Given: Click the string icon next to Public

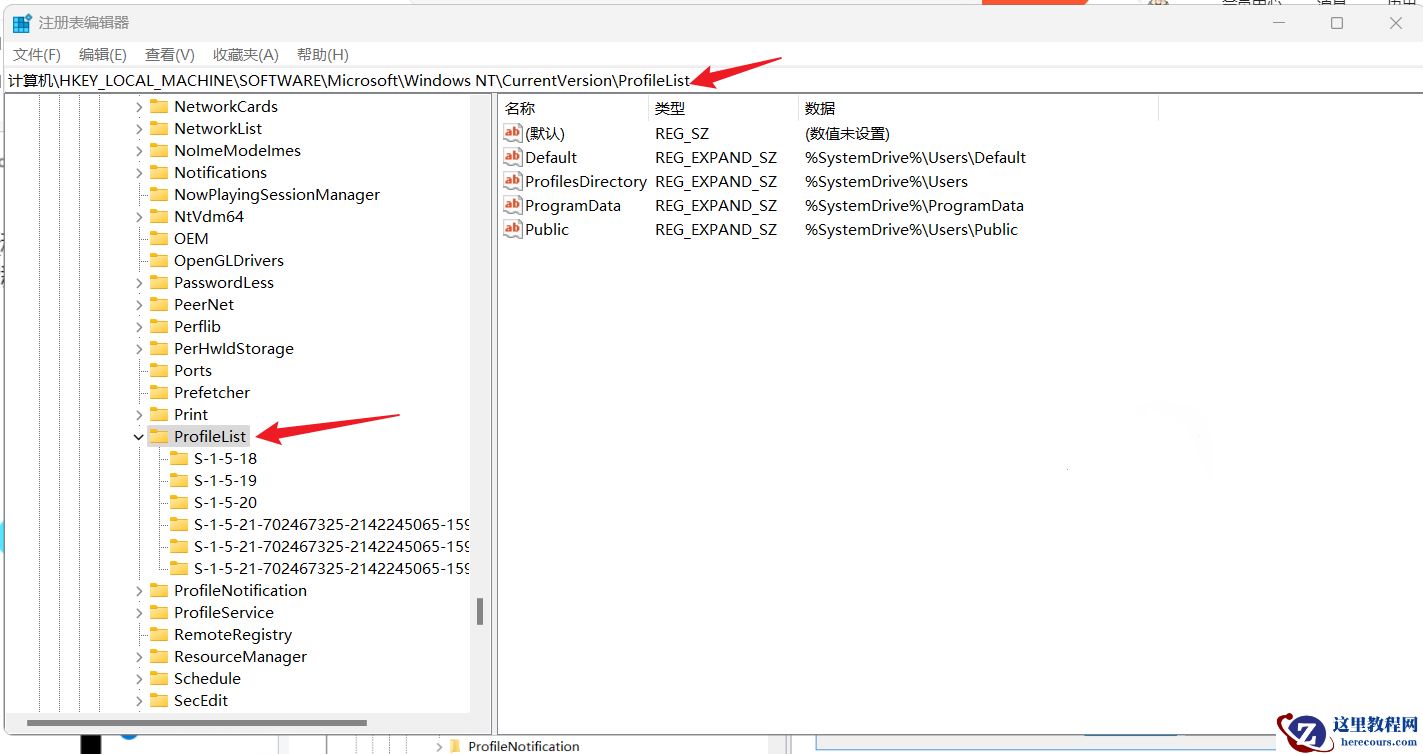Looking at the screenshot, I should [x=512, y=229].
